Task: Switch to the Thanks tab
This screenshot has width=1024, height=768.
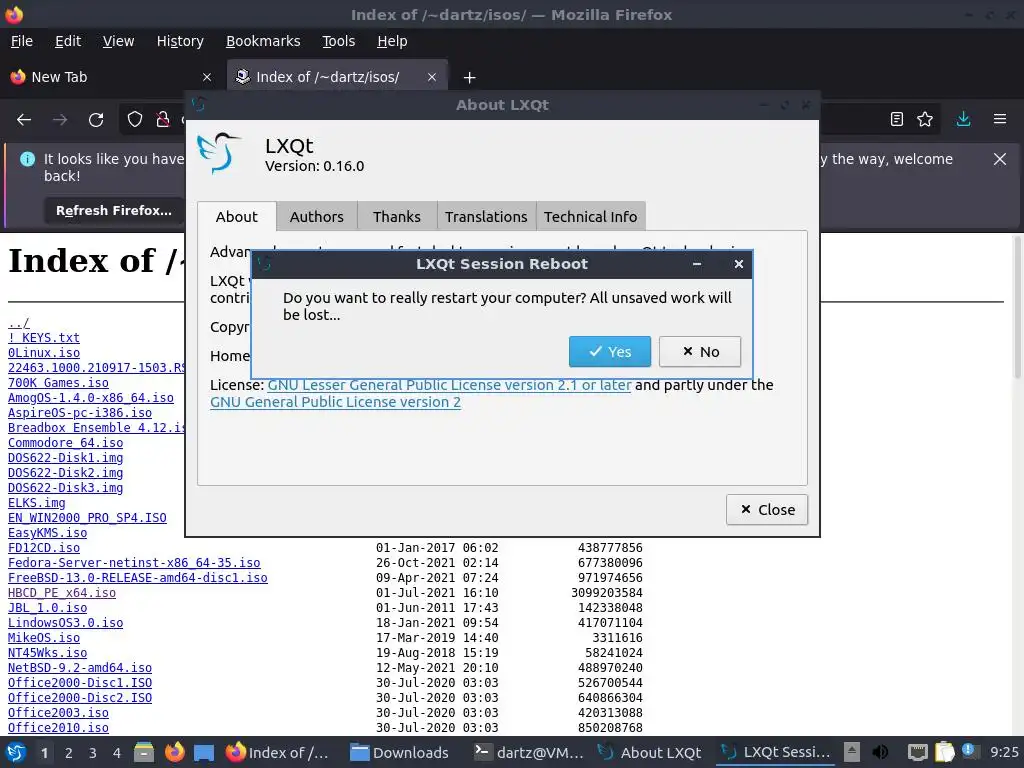Action: 396,217
